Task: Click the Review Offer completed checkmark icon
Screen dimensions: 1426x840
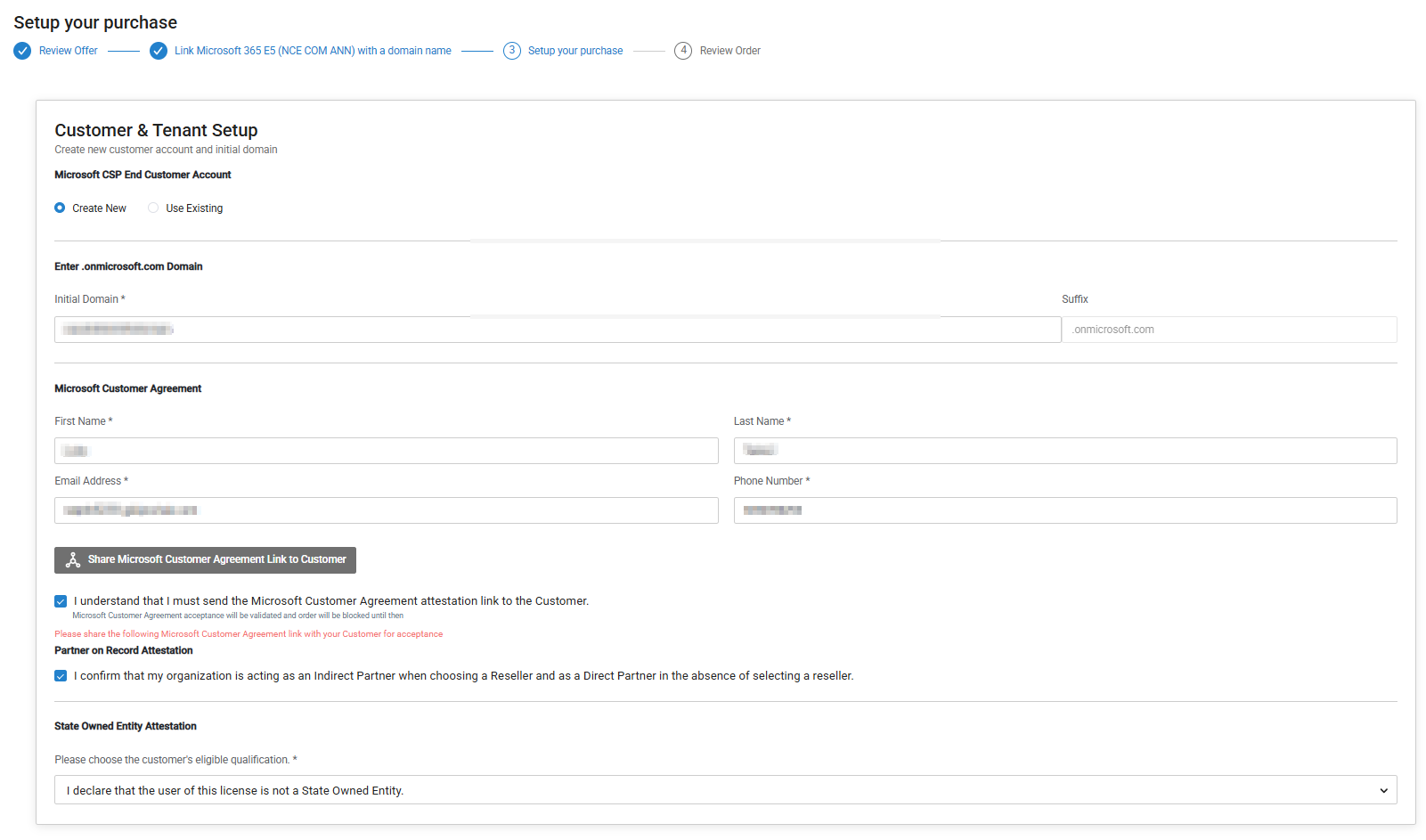Action: point(22,51)
